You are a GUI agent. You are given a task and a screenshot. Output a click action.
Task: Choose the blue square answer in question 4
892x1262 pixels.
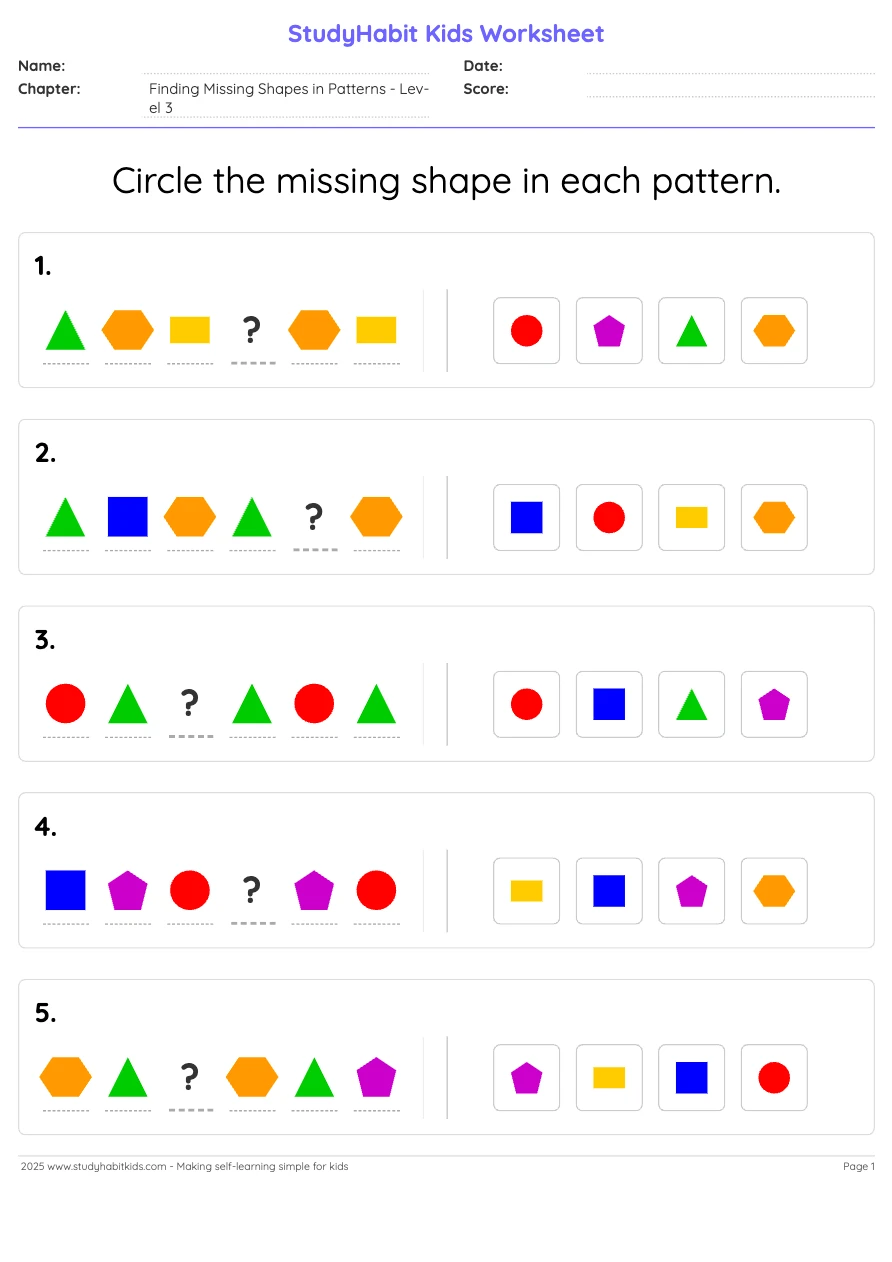609,891
